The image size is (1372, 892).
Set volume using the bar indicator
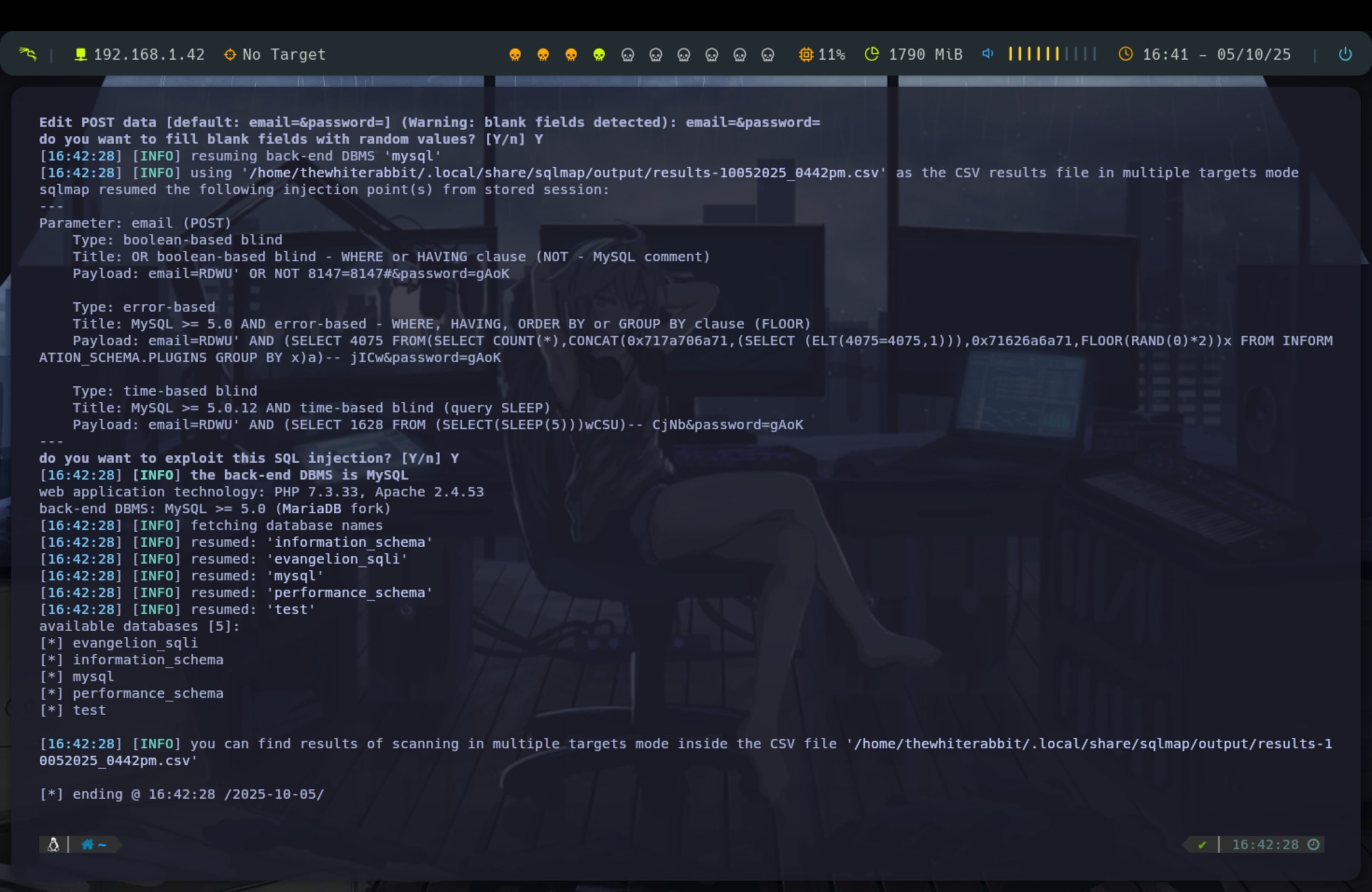click(x=1051, y=54)
